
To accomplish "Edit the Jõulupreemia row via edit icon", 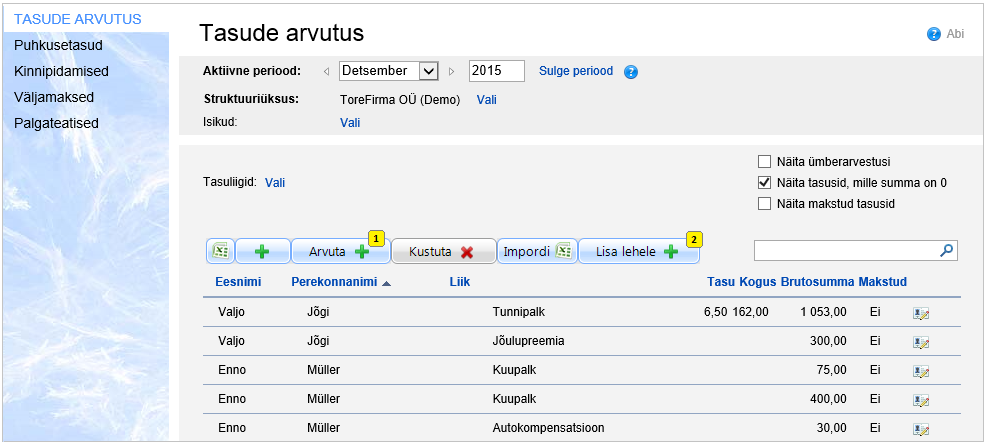I will click(921, 342).
